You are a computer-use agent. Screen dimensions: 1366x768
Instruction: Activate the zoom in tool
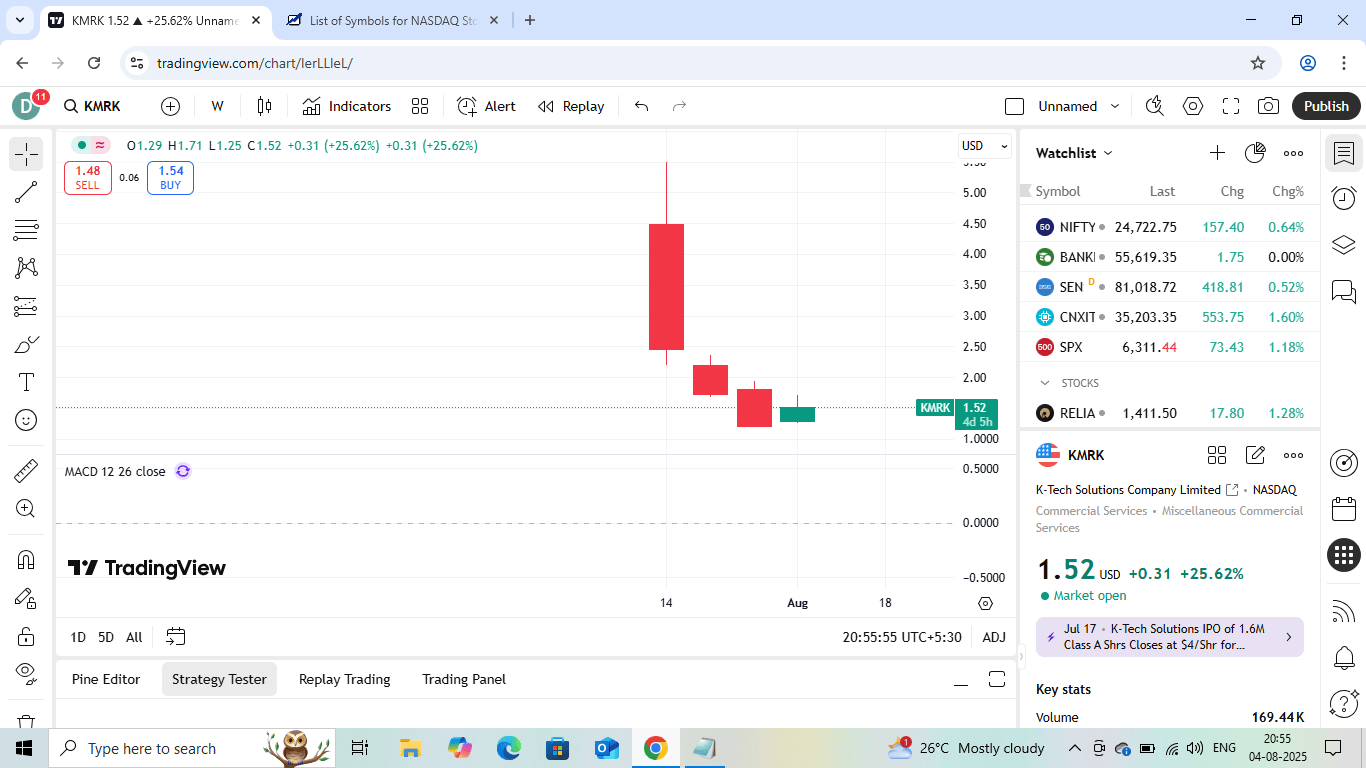(26, 508)
